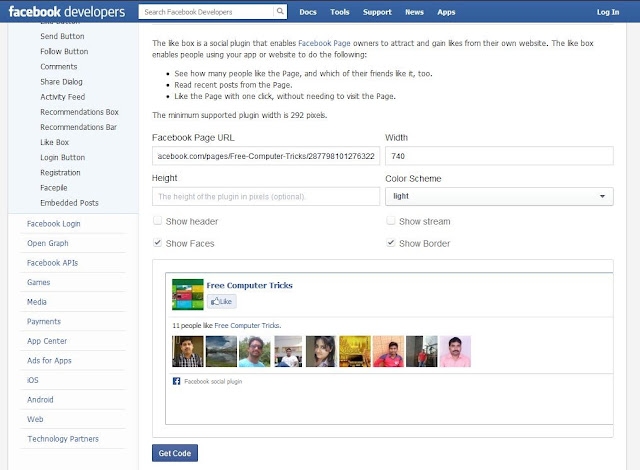Open Open Graph section
This screenshot has height=470, width=640.
pos(48,243)
